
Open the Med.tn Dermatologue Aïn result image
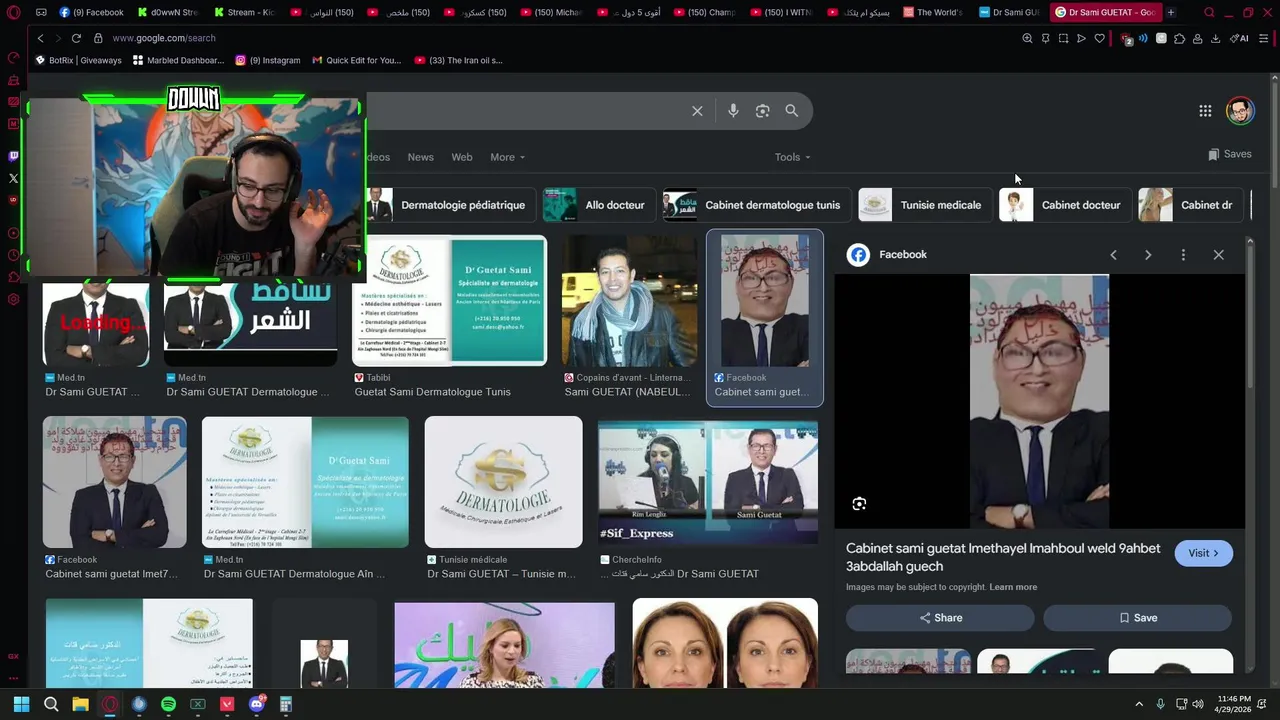click(x=305, y=482)
